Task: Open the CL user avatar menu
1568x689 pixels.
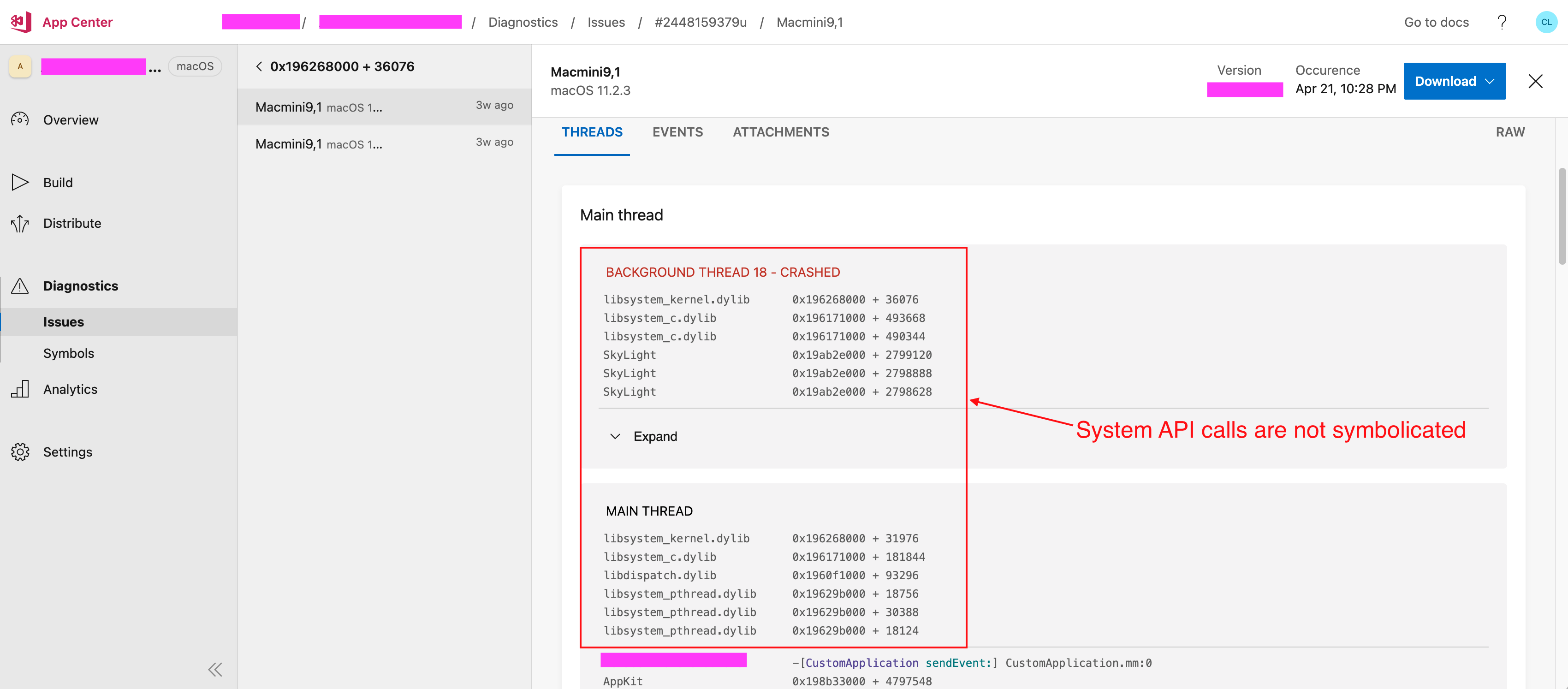Action: click(1546, 23)
